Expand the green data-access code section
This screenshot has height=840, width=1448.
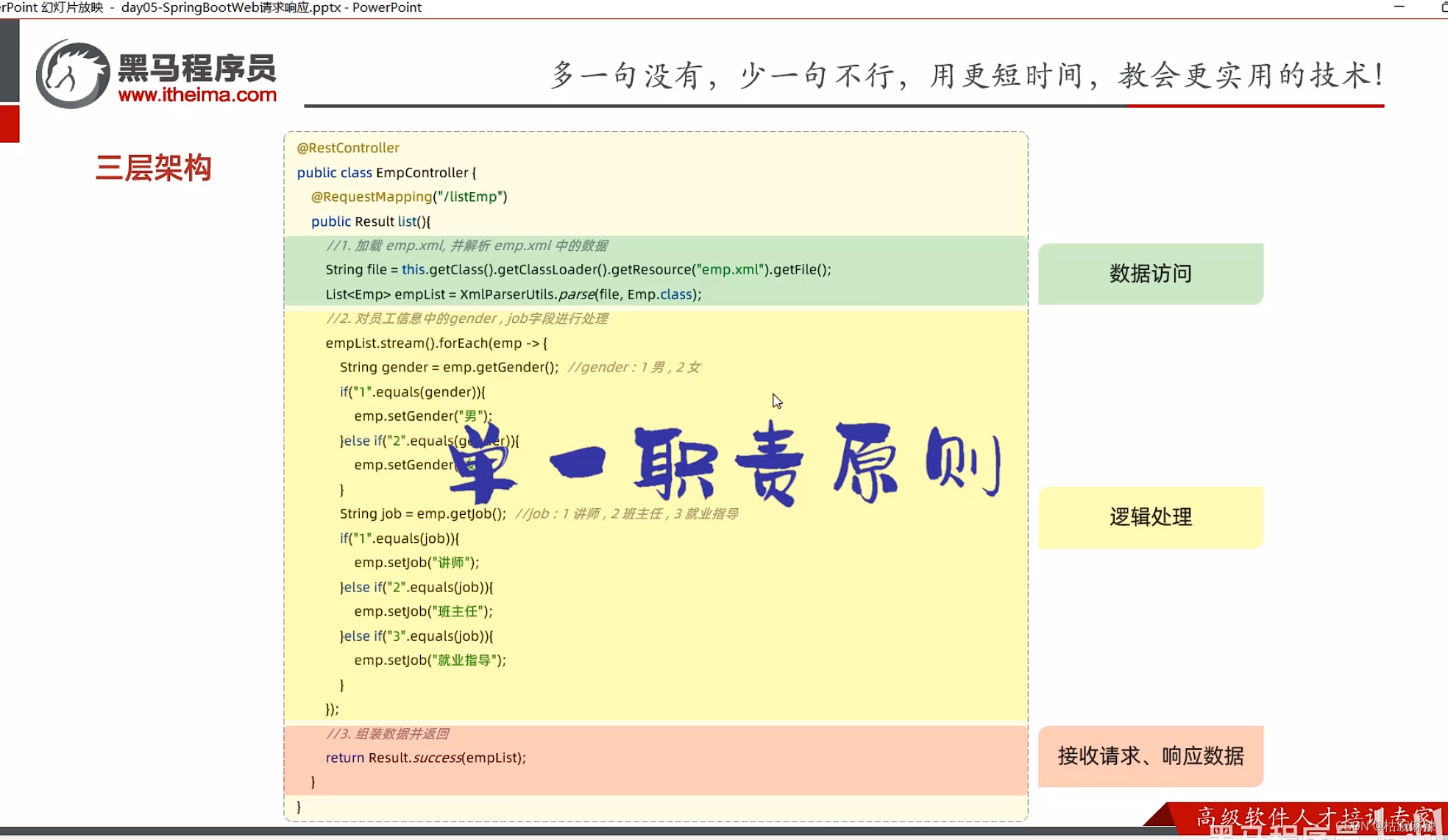(655, 271)
